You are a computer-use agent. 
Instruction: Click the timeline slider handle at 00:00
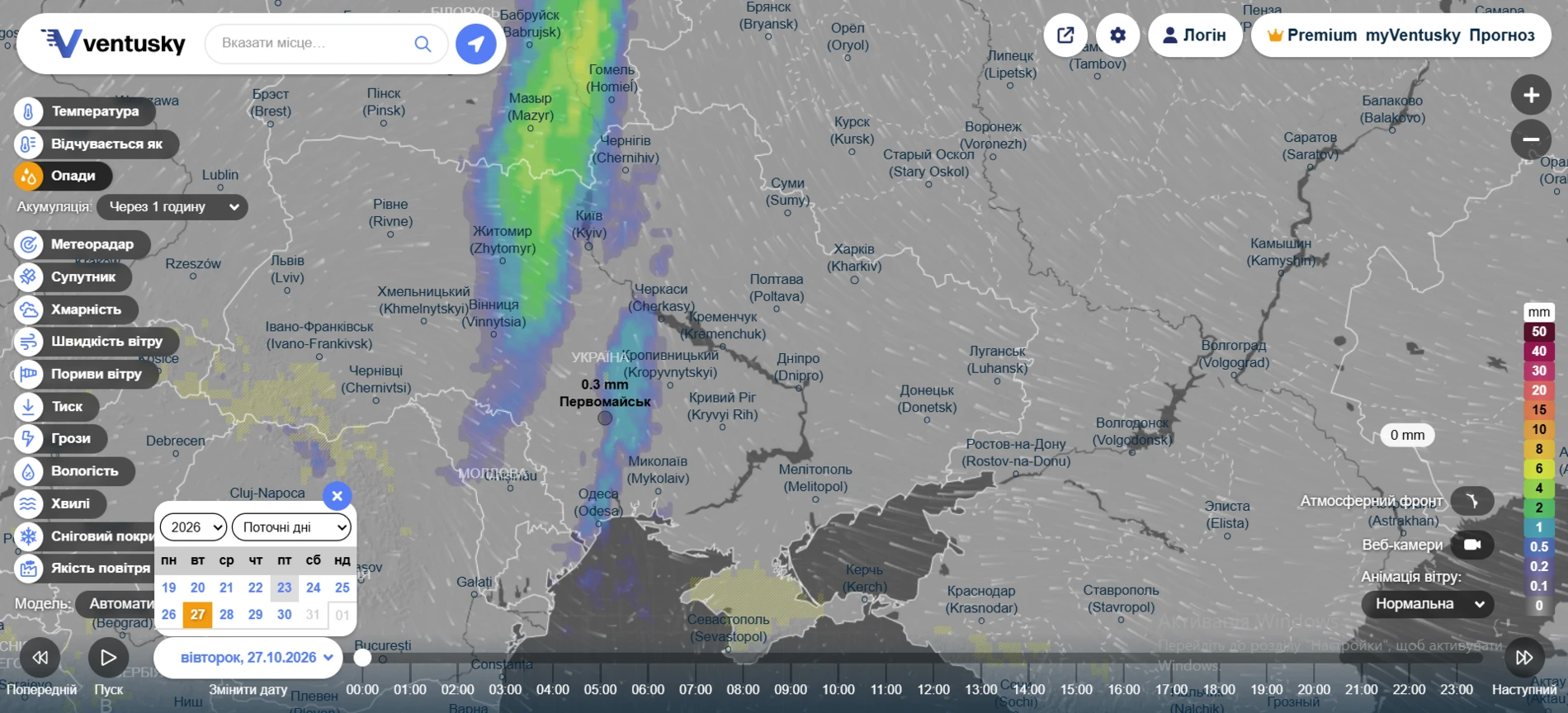(x=362, y=658)
